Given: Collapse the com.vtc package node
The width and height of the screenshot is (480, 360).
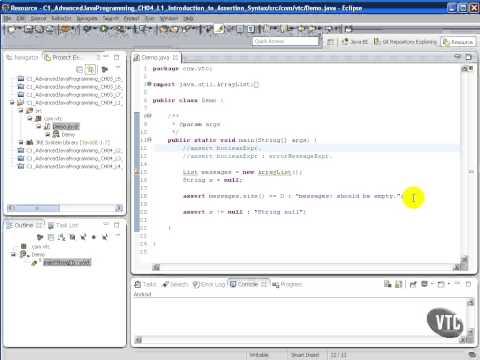Looking at the screenshot, I should click(30, 119).
